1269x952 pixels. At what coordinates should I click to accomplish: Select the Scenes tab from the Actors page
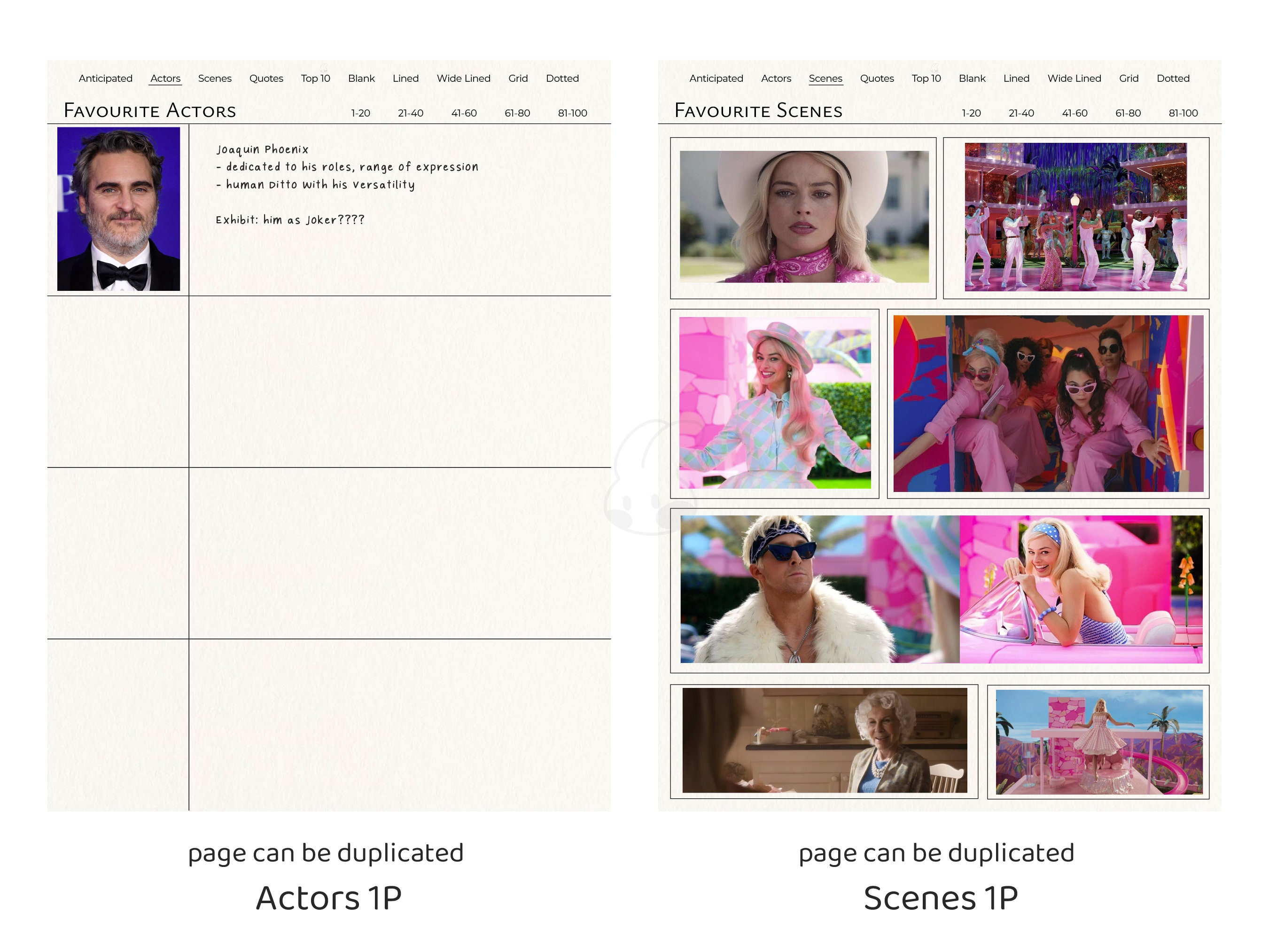[x=215, y=78]
